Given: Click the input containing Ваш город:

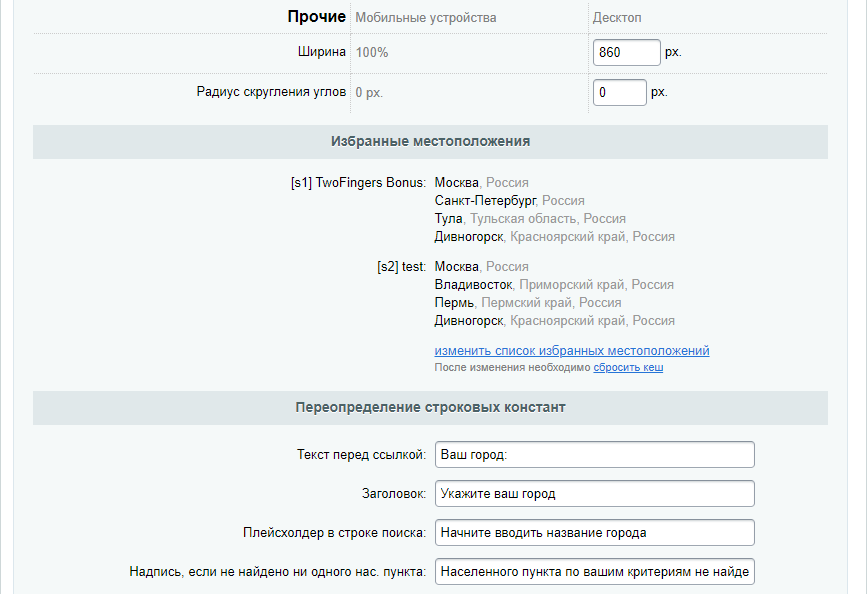Looking at the screenshot, I should 594,454.
